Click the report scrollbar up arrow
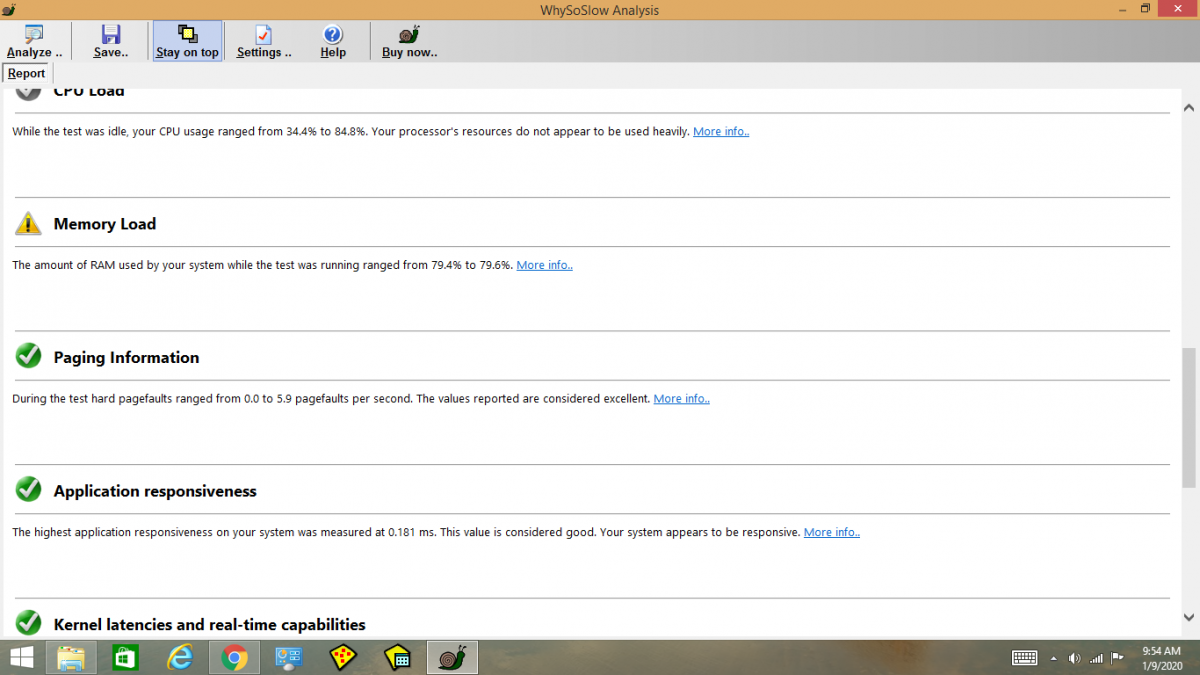Viewport: 1200px width, 675px height. (1189, 107)
